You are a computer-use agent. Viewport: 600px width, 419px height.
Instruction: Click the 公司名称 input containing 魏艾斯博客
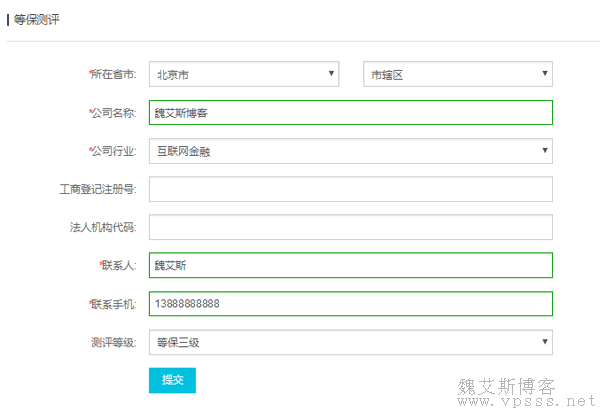[x=350, y=113]
